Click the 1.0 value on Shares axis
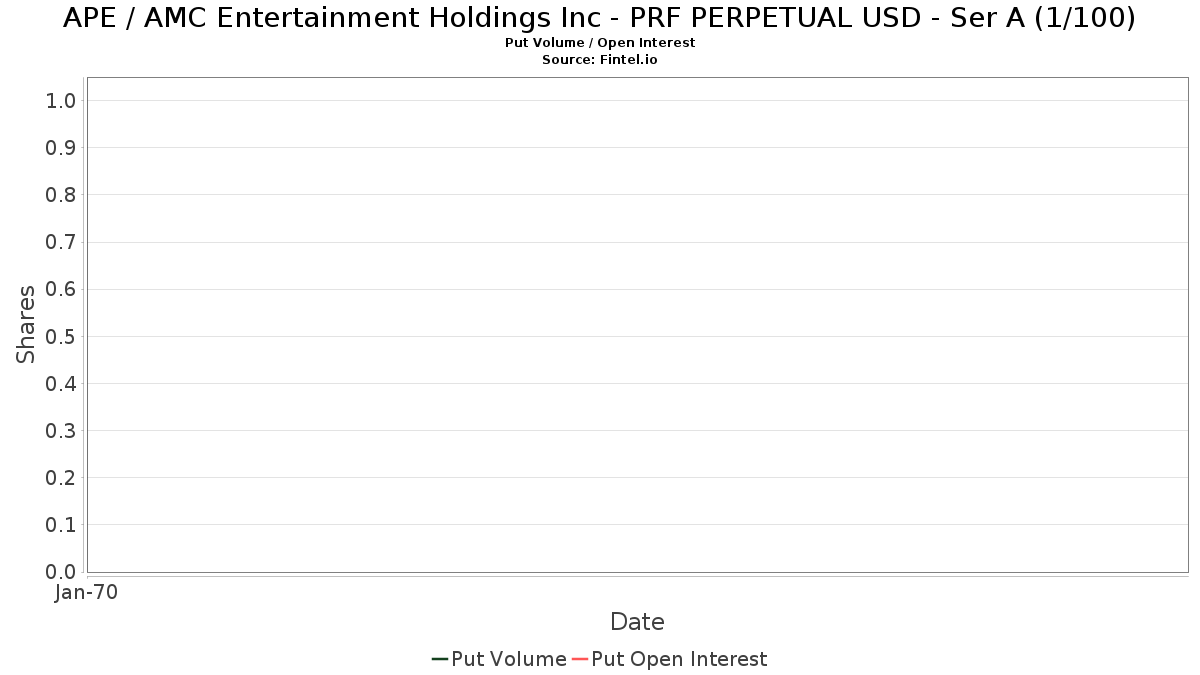This screenshot has width=1200, height=675. coord(61,101)
